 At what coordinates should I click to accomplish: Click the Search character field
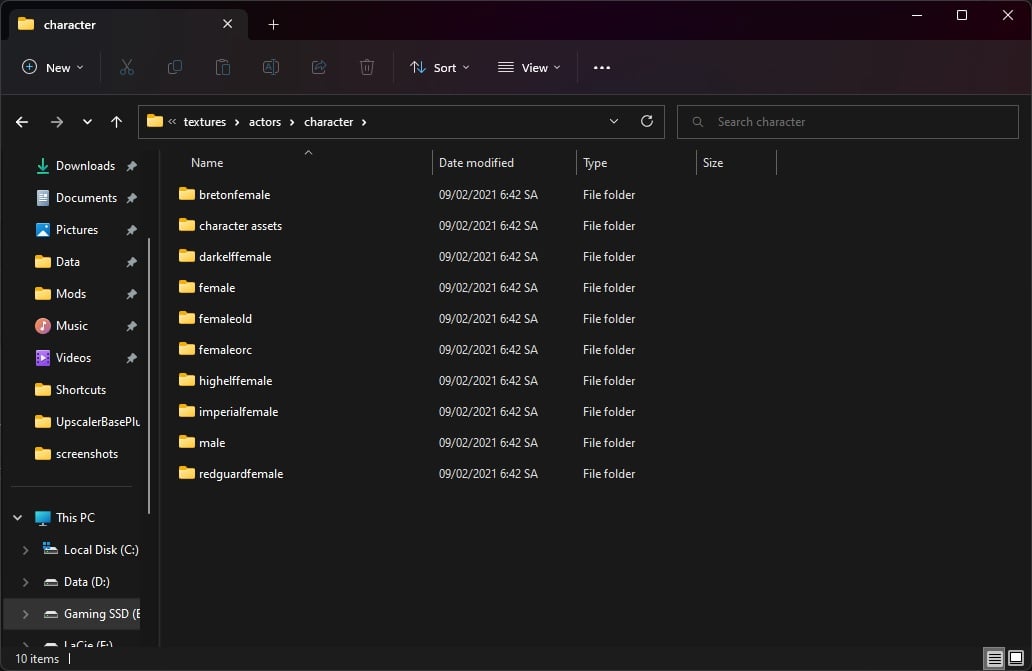point(848,122)
